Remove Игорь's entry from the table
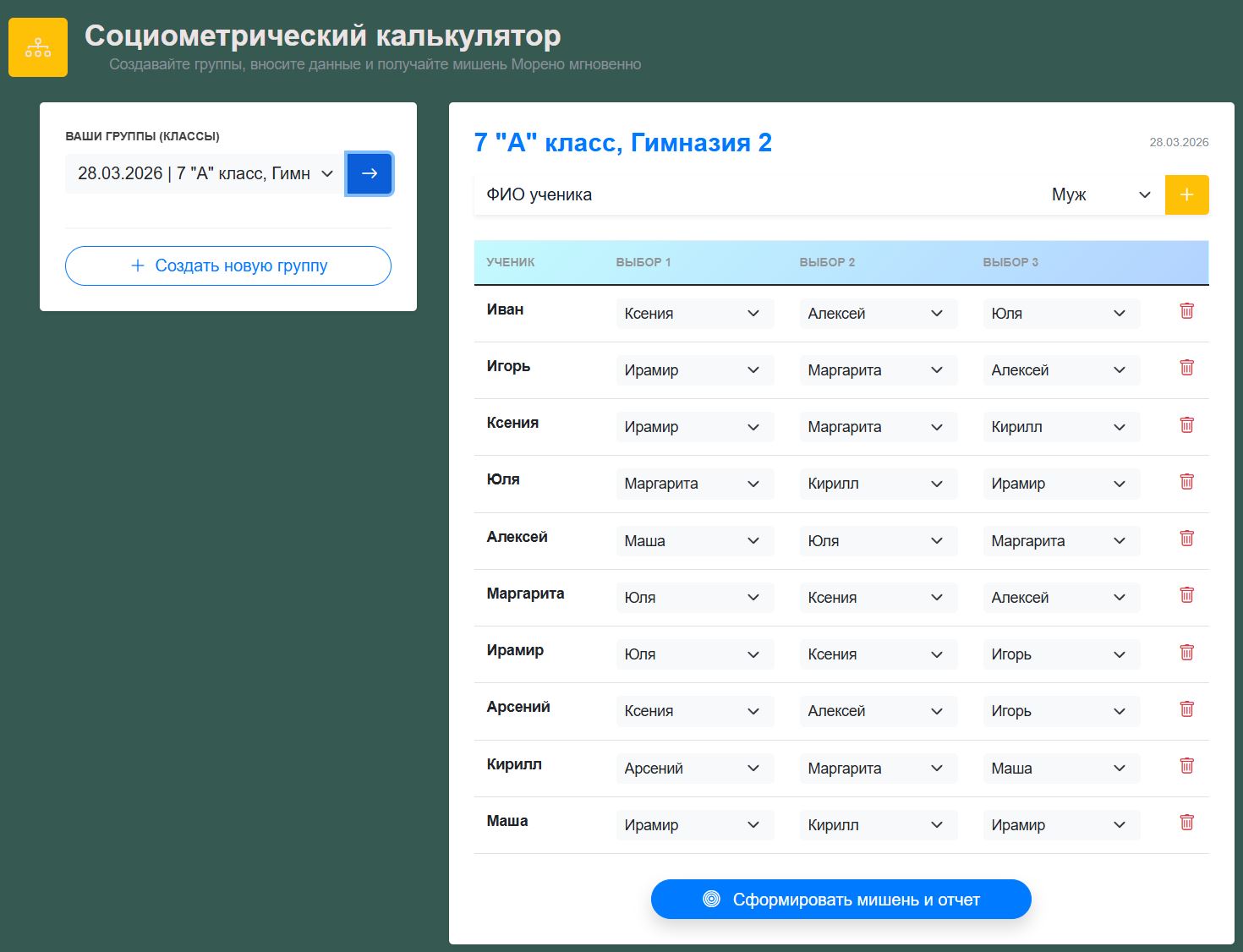Screen dimensions: 1243x952 click(1186, 368)
